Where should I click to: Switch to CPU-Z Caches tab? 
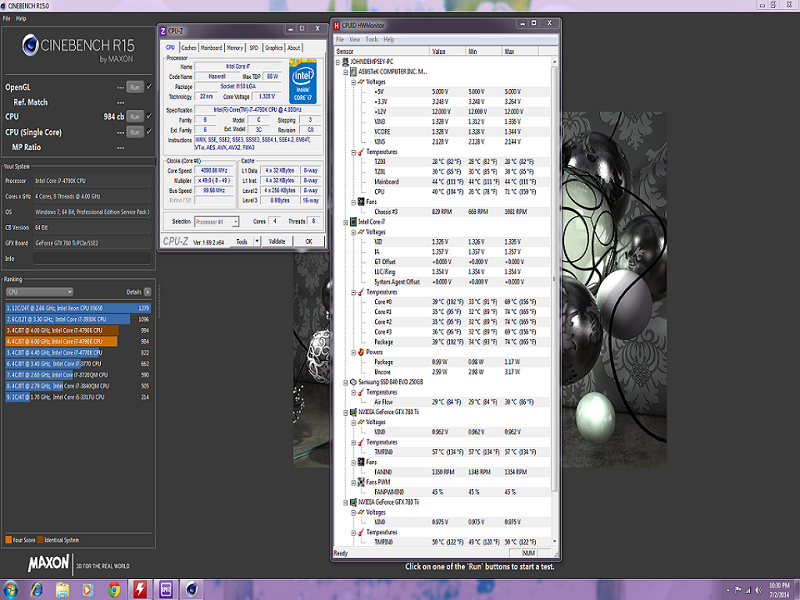click(x=189, y=47)
